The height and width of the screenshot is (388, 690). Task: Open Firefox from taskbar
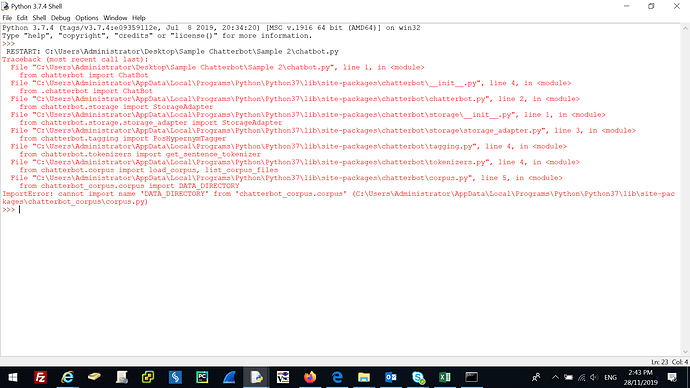pyautogui.click(x=310, y=377)
